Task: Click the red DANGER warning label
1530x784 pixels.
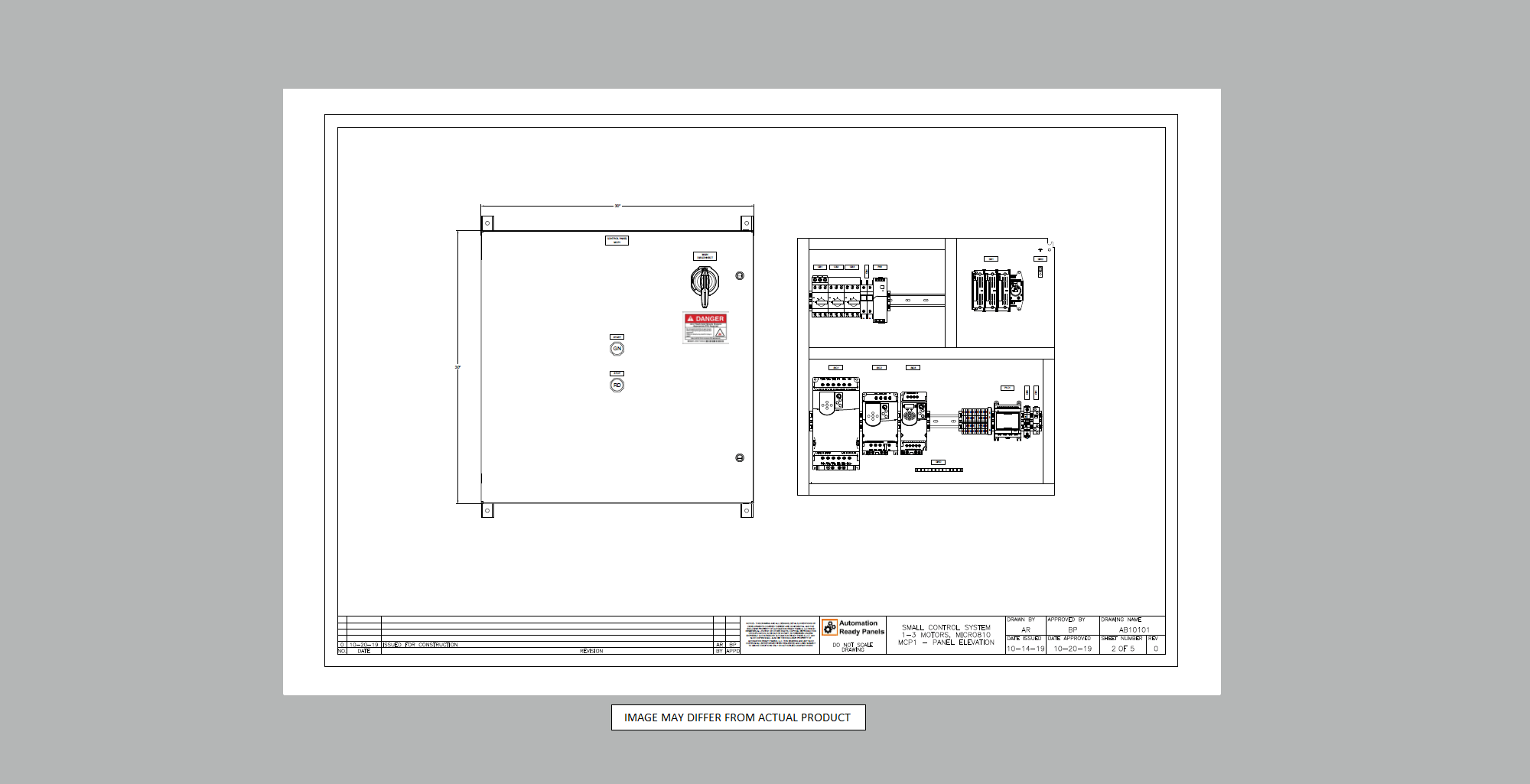Action: click(705, 327)
